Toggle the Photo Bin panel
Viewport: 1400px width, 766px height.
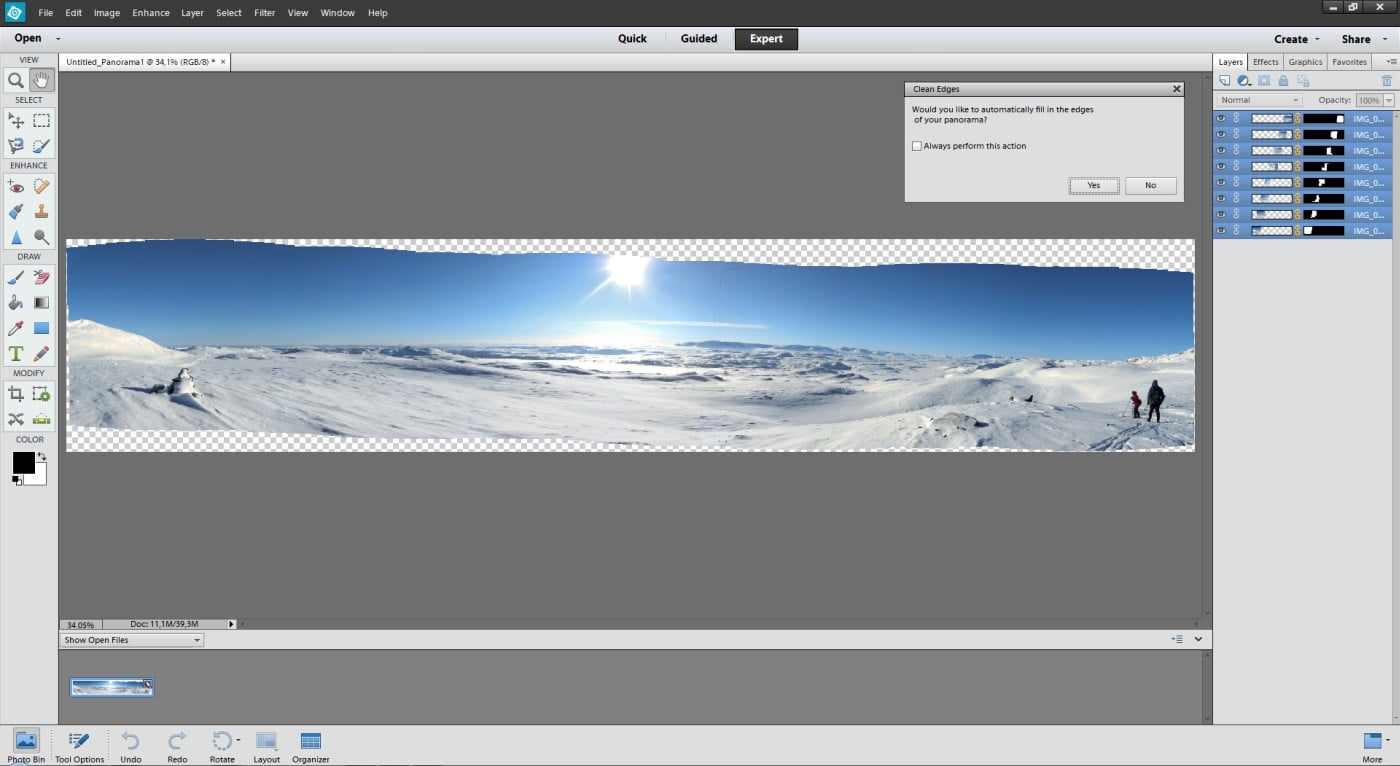tap(26, 746)
